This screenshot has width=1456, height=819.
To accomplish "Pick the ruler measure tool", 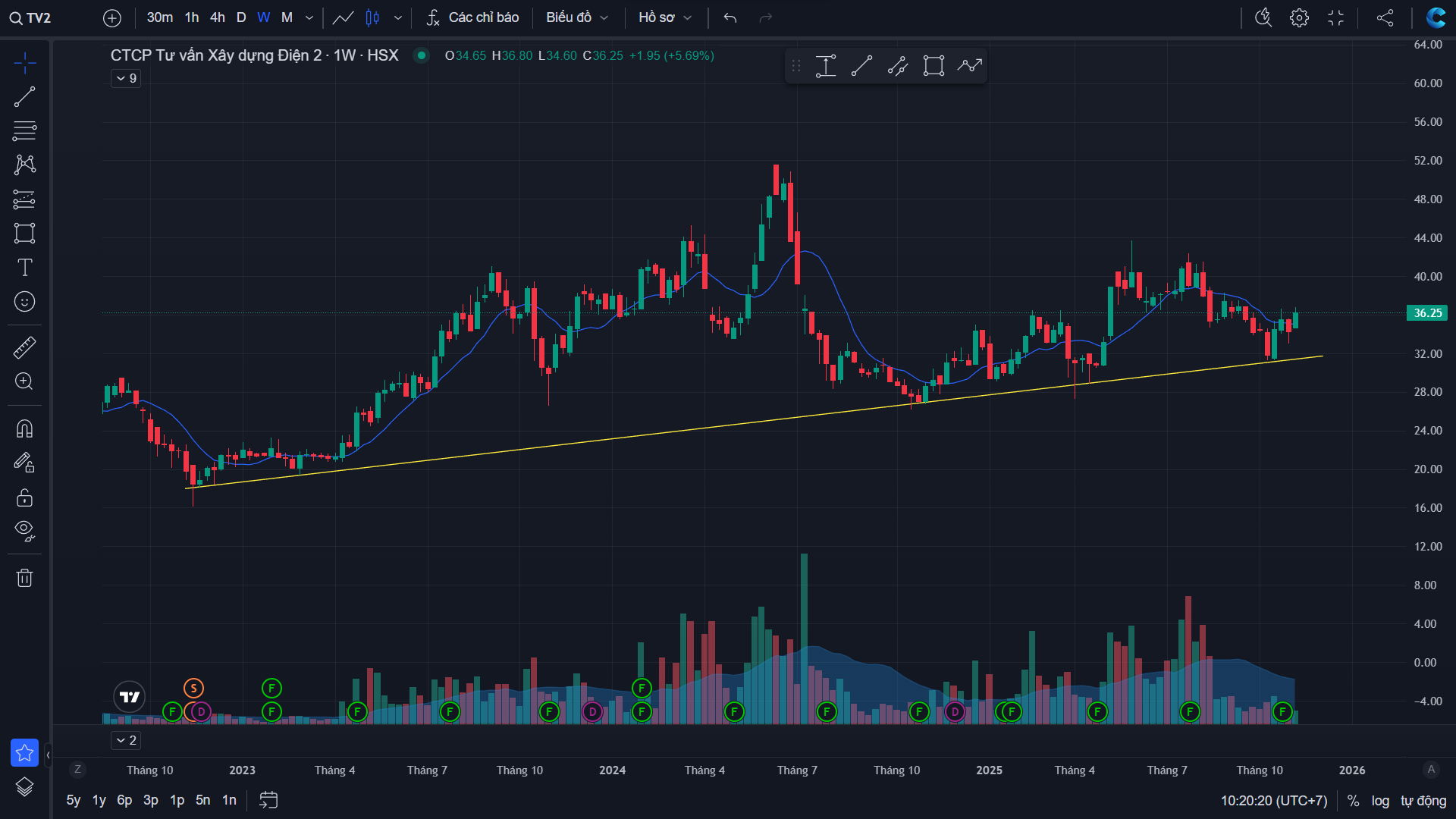I will (x=24, y=347).
